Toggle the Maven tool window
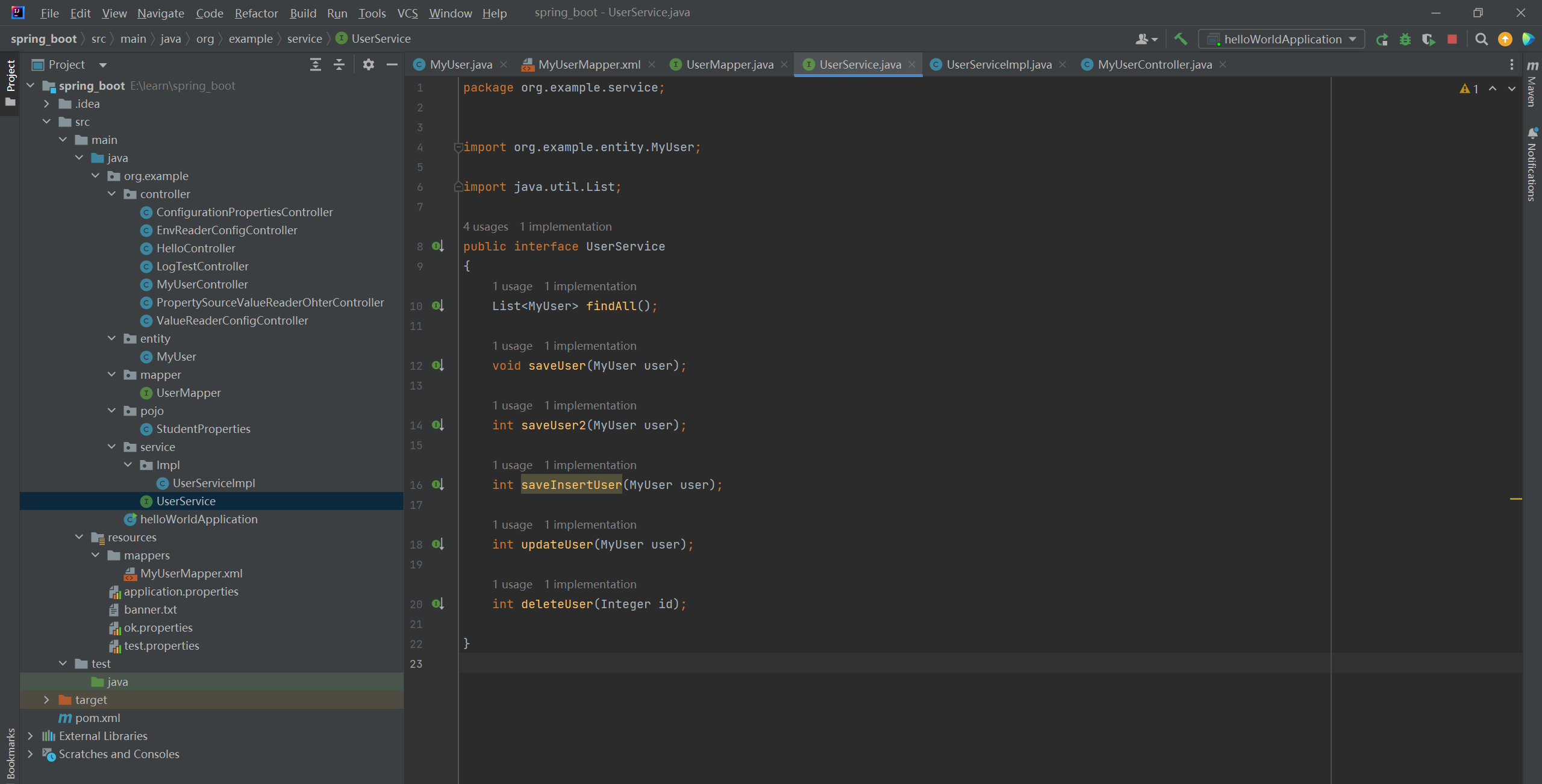Image resolution: width=1542 pixels, height=784 pixels. pos(1532,84)
